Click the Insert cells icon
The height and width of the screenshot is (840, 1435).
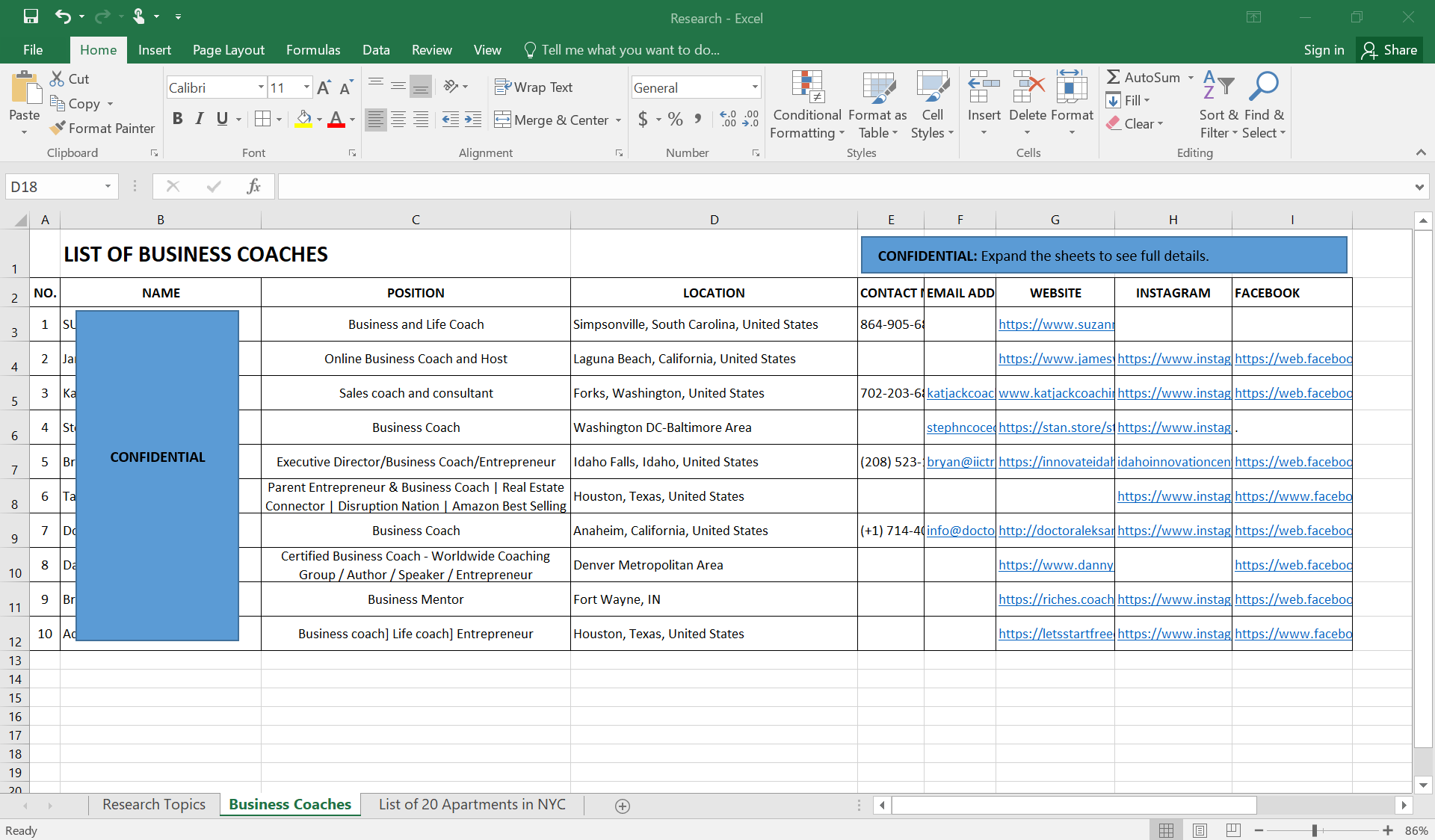tap(984, 87)
